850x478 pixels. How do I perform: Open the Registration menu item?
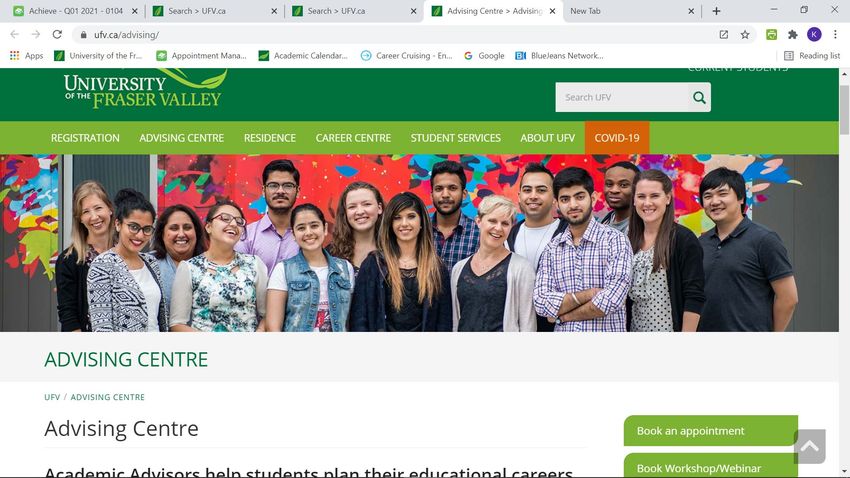tap(85, 138)
